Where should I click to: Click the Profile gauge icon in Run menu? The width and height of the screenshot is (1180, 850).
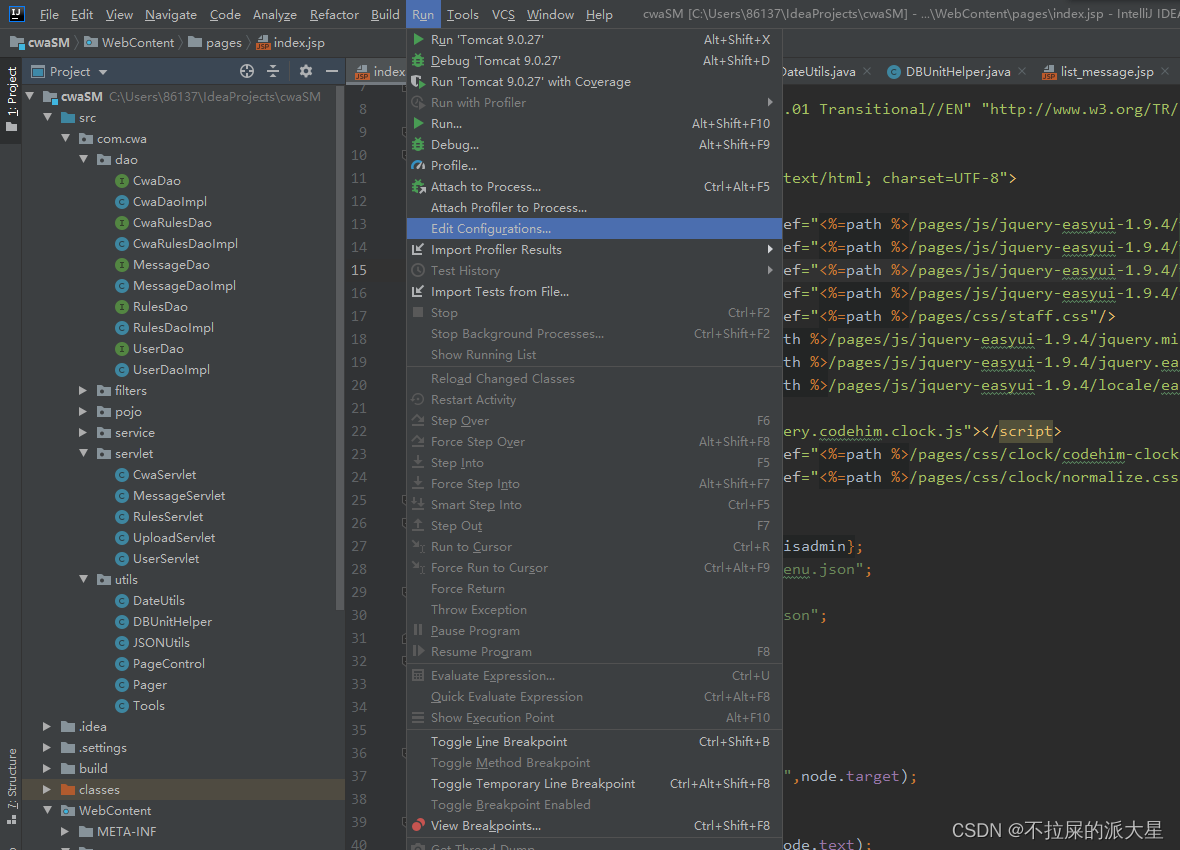[418, 166]
